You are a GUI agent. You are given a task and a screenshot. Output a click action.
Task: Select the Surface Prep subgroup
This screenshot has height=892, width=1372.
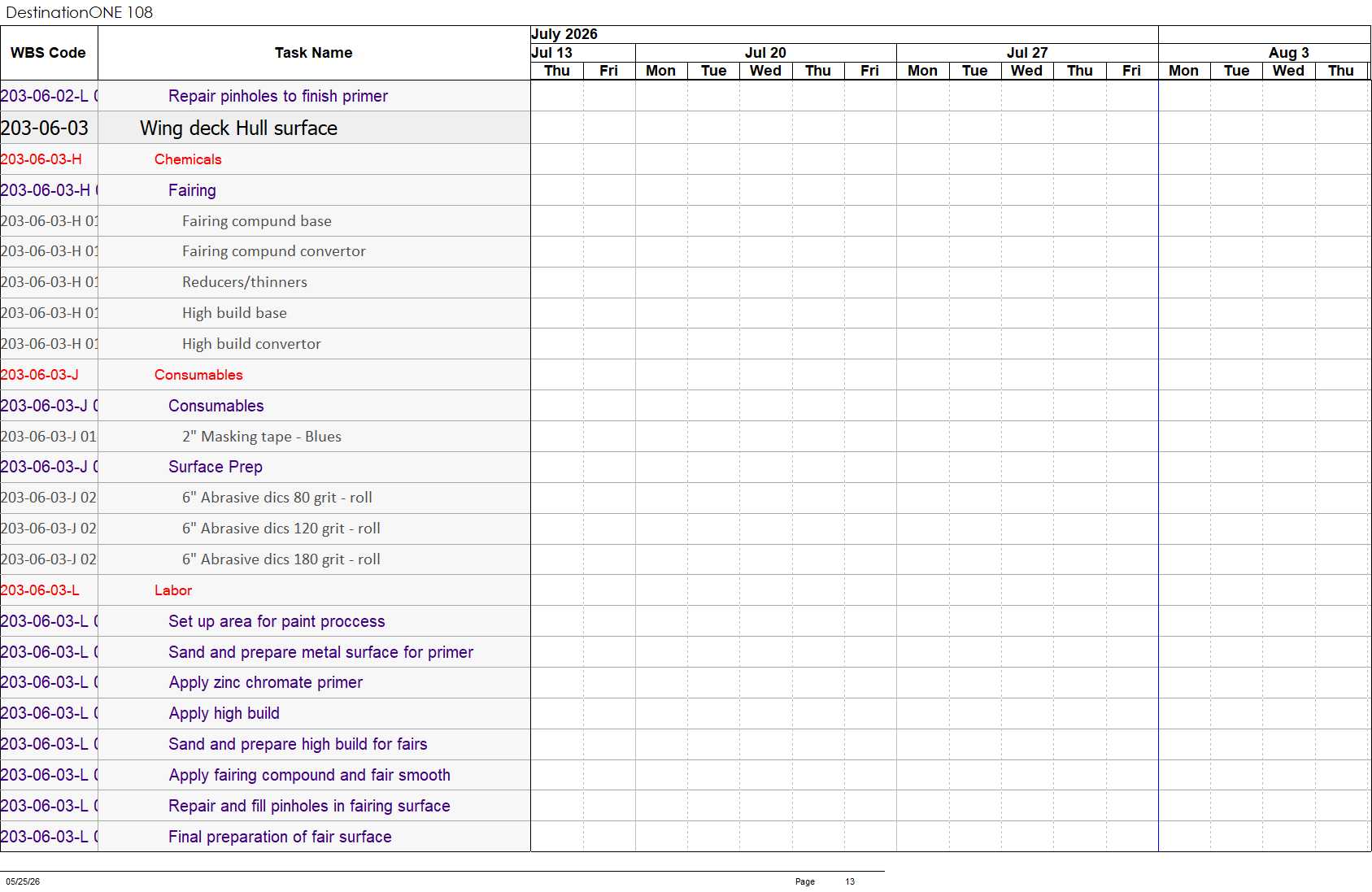pyautogui.click(x=216, y=467)
